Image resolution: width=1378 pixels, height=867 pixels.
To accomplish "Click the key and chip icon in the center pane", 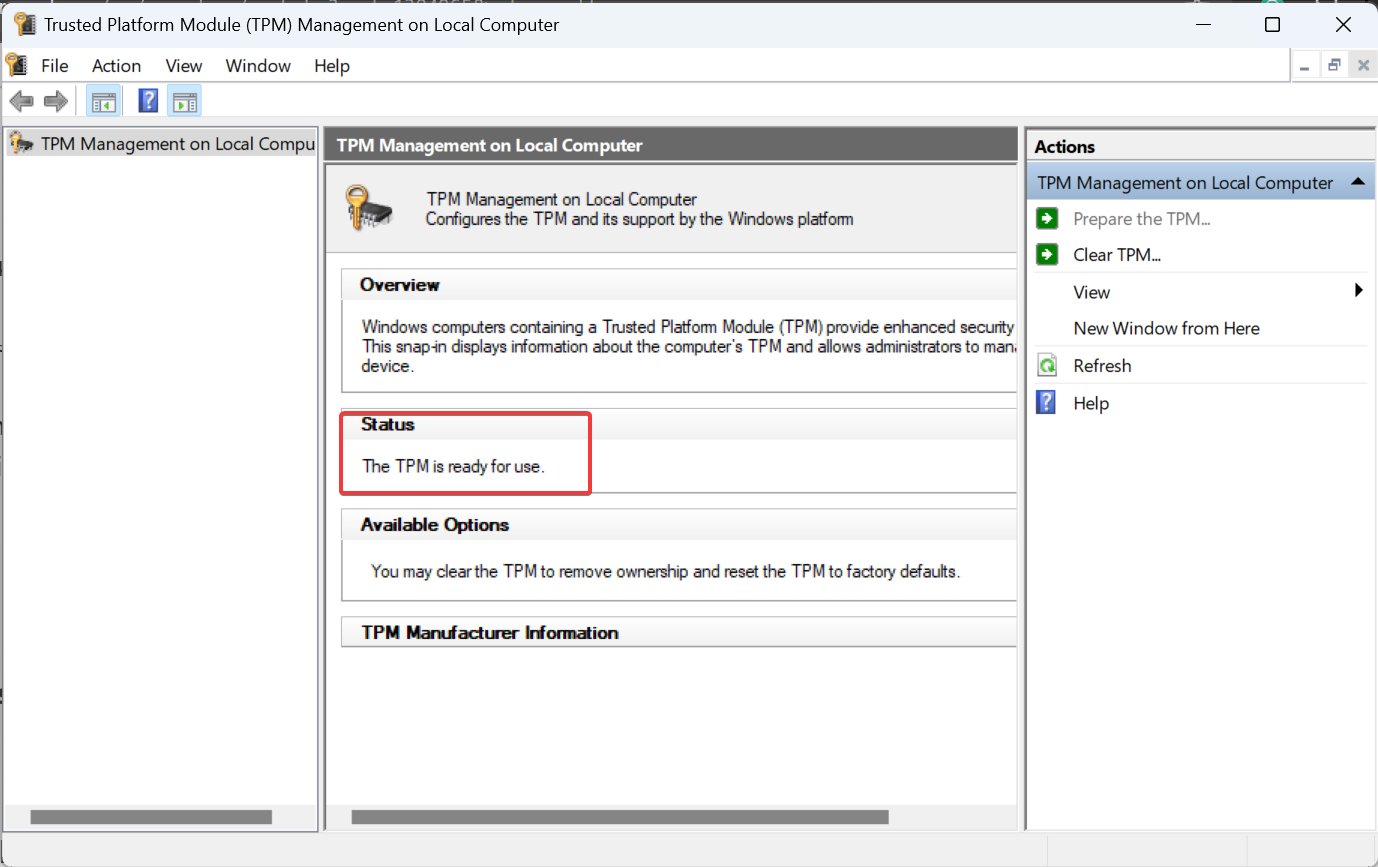I will [369, 208].
